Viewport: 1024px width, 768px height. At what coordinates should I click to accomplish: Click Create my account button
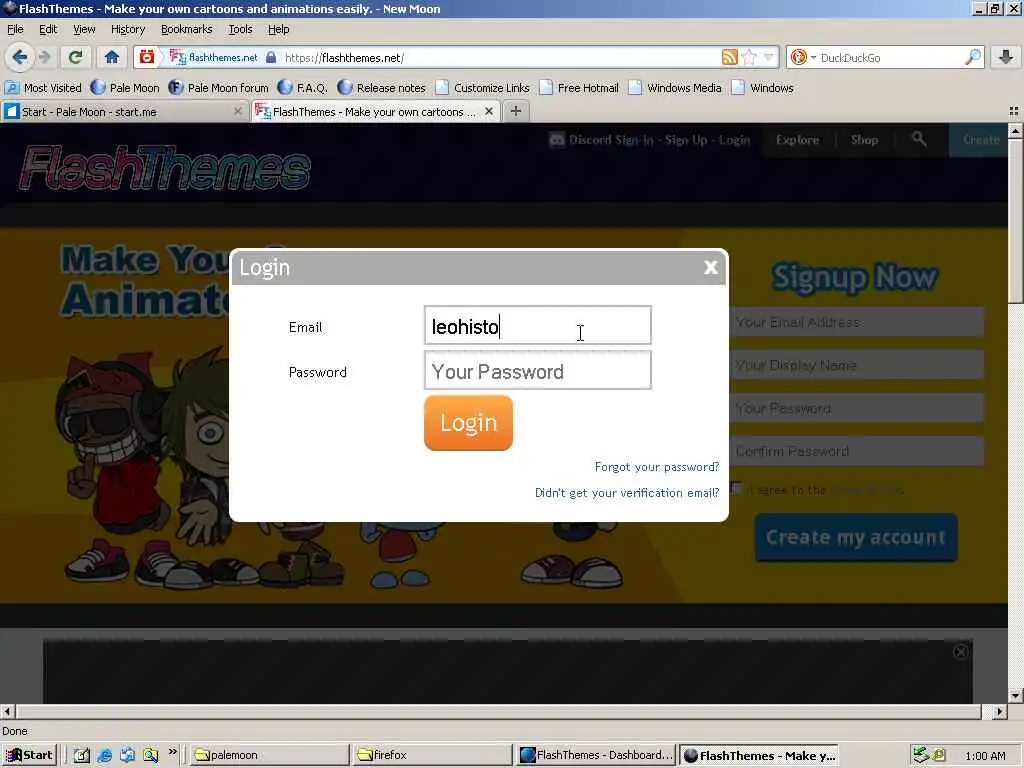point(856,537)
